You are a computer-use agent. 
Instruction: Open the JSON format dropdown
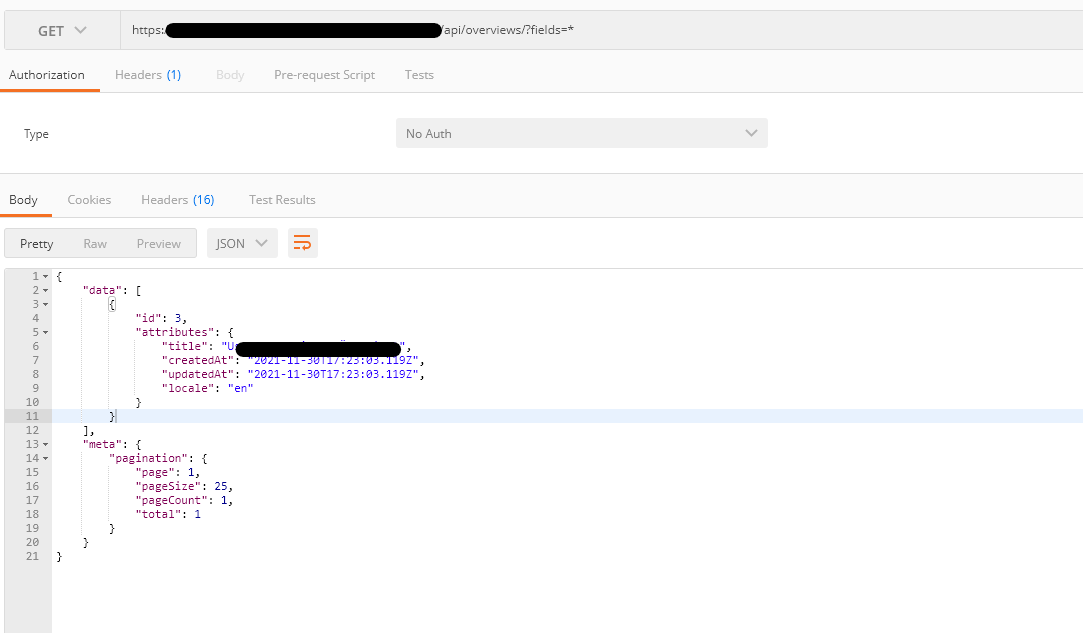[242, 243]
